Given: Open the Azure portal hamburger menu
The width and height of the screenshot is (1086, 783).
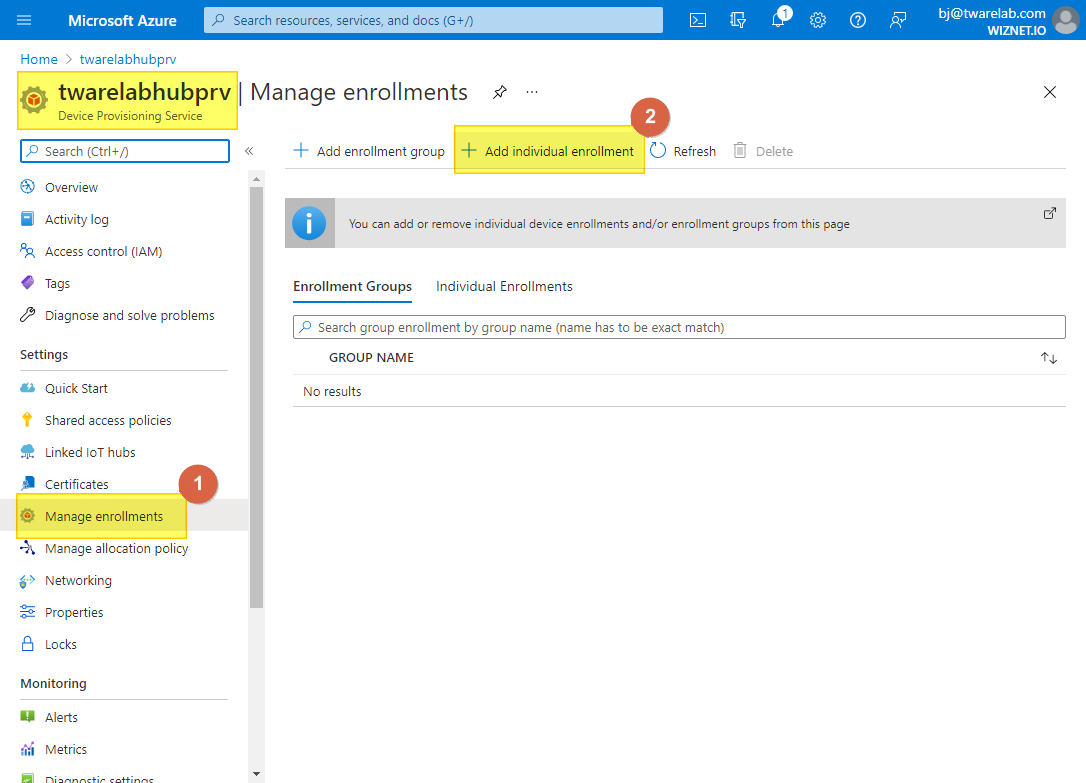Looking at the screenshot, I should [x=24, y=20].
